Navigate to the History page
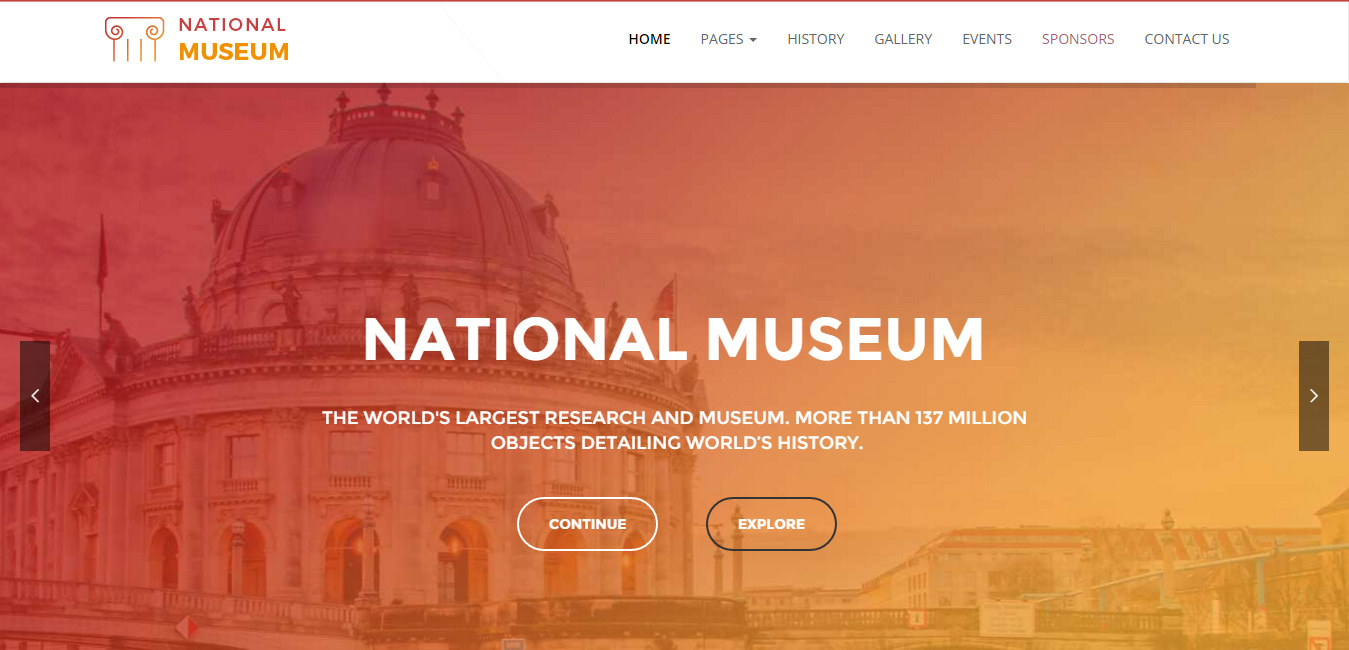This screenshot has width=1349, height=650. [x=816, y=39]
